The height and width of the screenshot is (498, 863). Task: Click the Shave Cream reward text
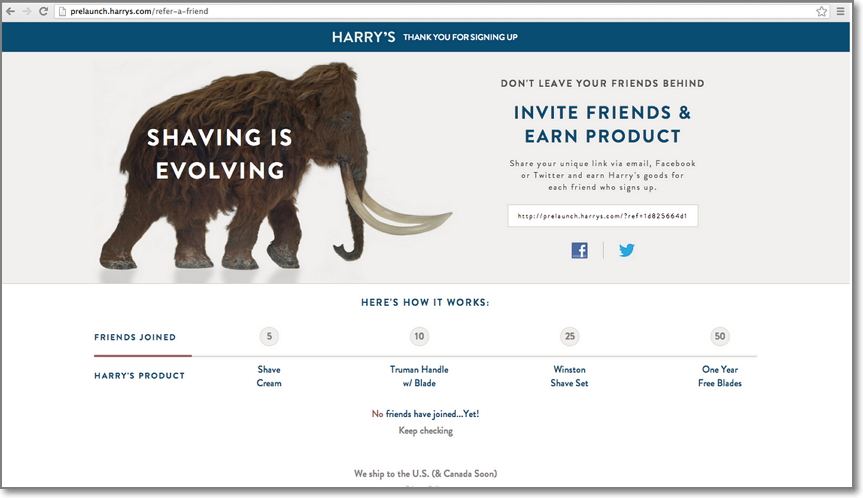tap(269, 376)
